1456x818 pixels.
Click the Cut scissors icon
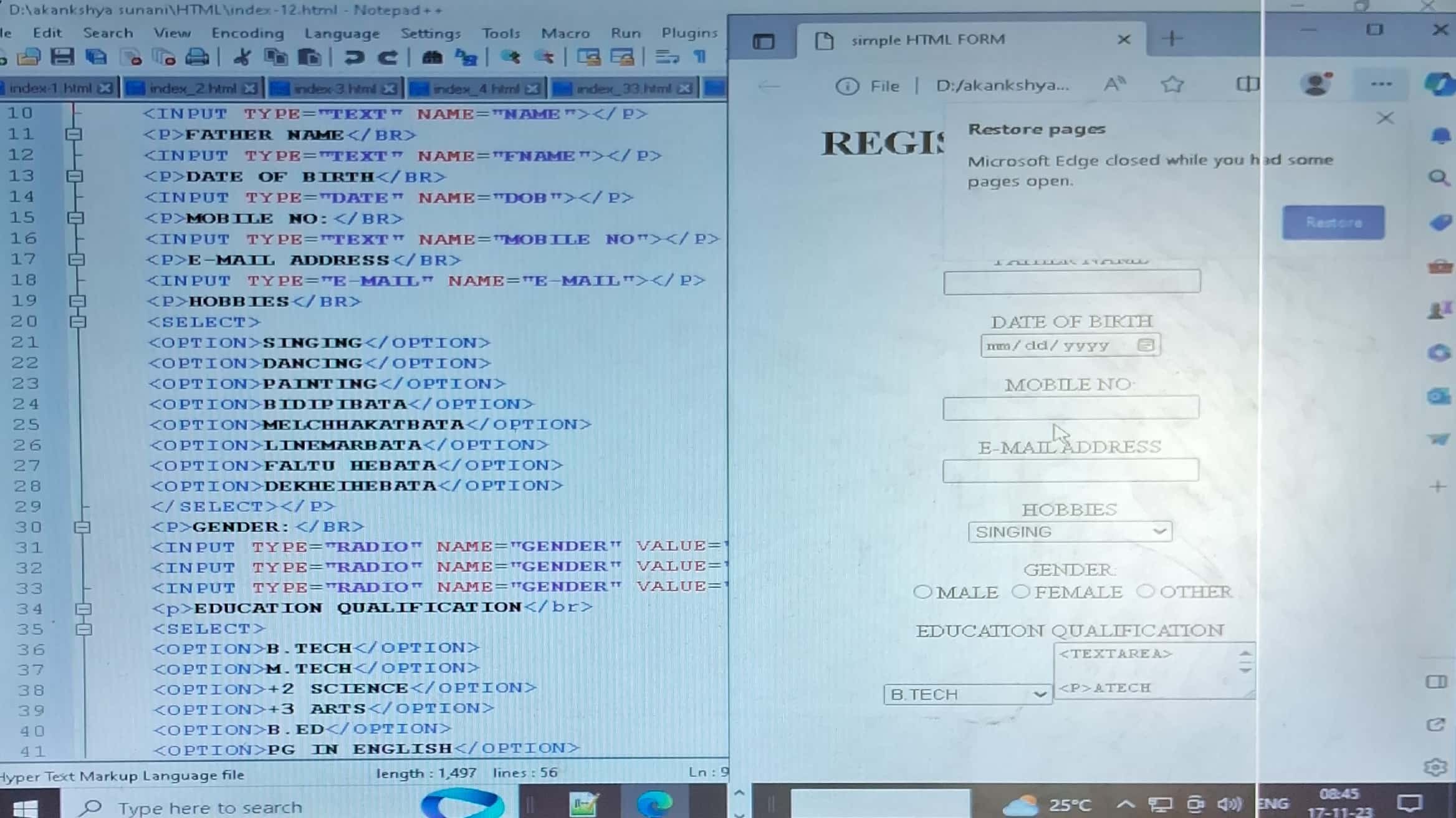tap(242, 57)
